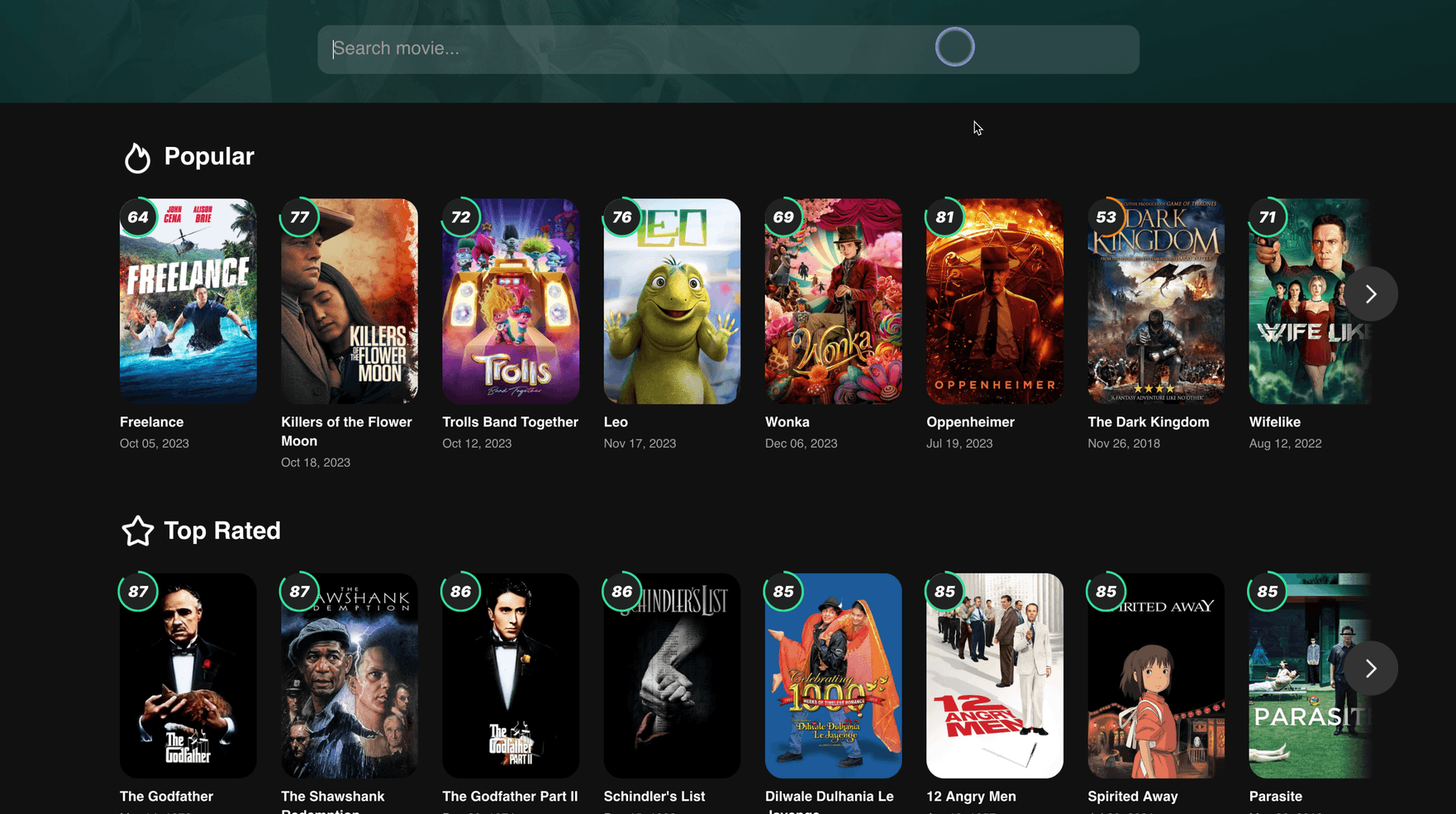
Task: Select the Leo movie poster
Action: click(x=671, y=301)
